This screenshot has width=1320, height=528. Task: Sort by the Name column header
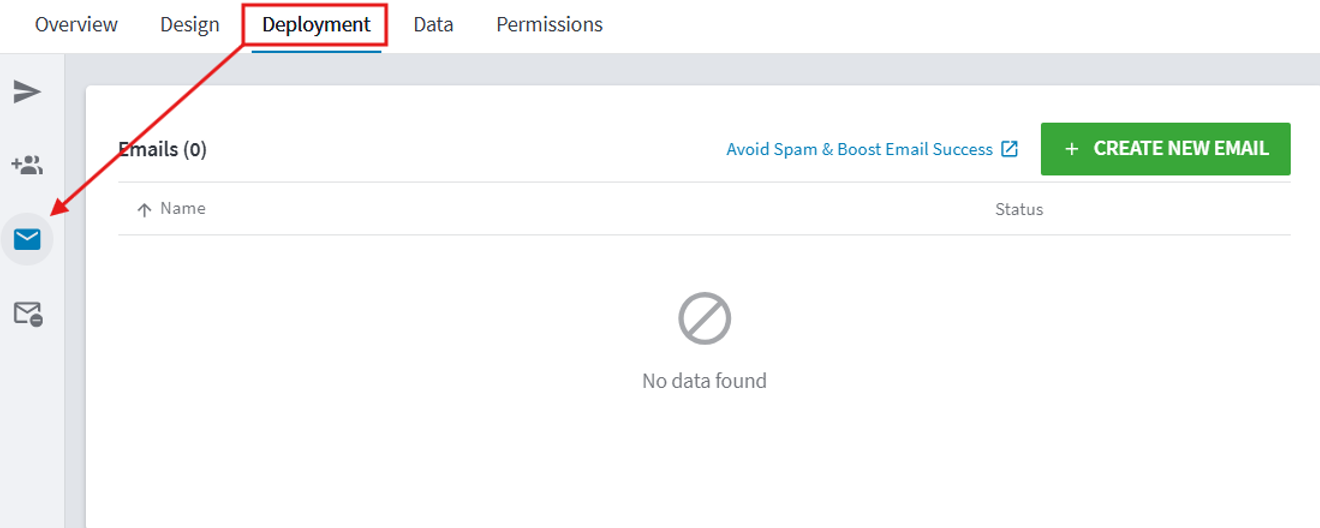[x=183, y=208]
